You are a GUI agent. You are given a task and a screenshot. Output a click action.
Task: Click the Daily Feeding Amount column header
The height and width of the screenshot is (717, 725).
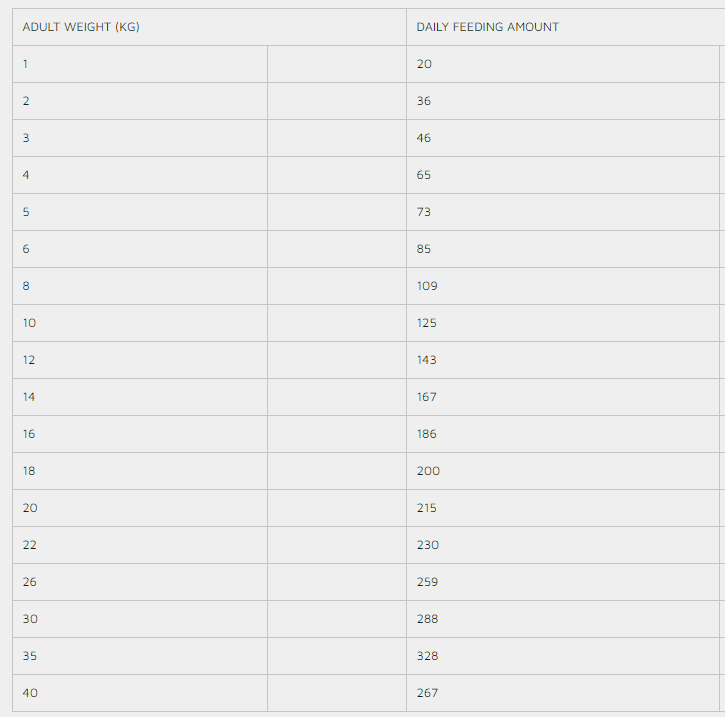click(488, 27)
